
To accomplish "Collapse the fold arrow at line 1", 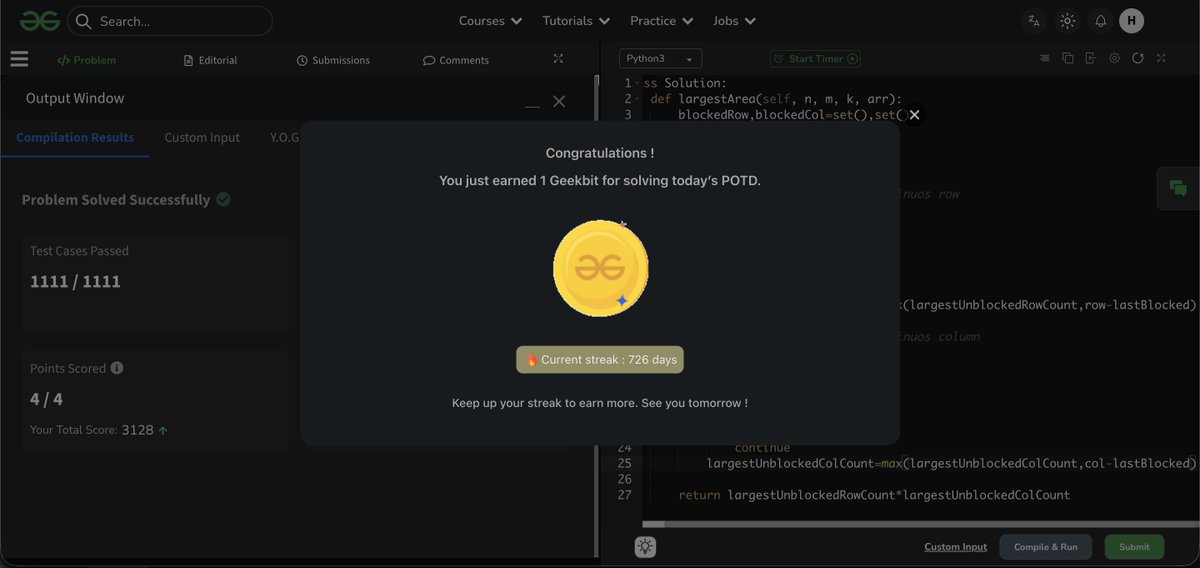I will pos(639,83).
